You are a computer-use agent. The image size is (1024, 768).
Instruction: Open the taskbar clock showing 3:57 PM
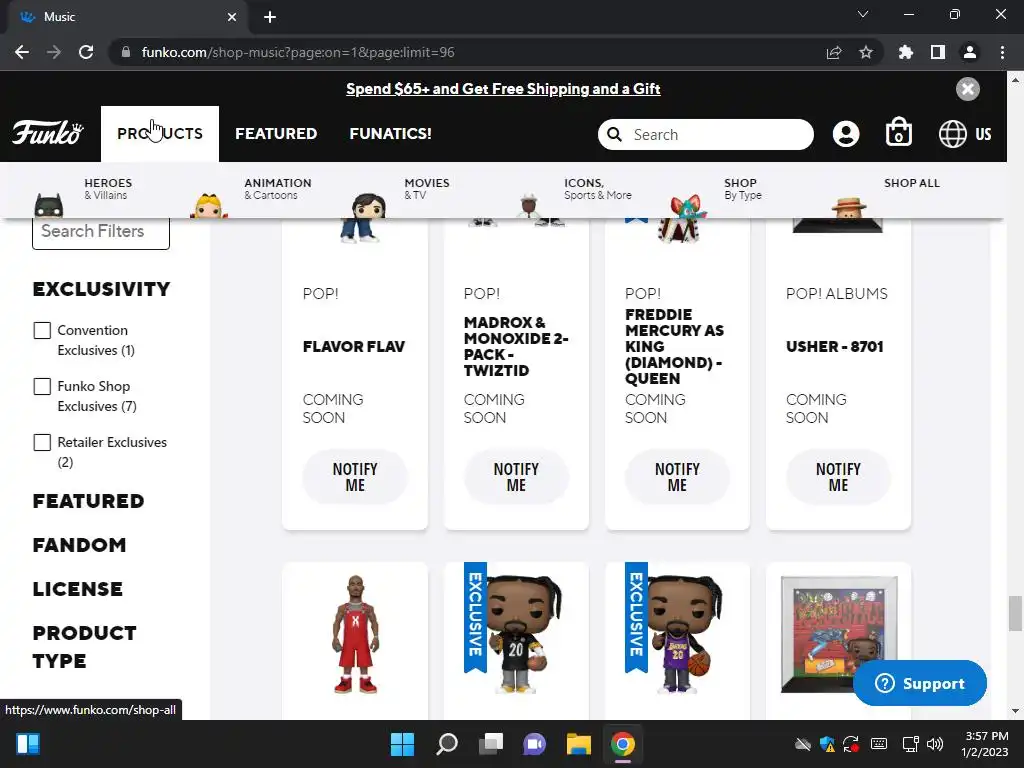tap(985, 744)
